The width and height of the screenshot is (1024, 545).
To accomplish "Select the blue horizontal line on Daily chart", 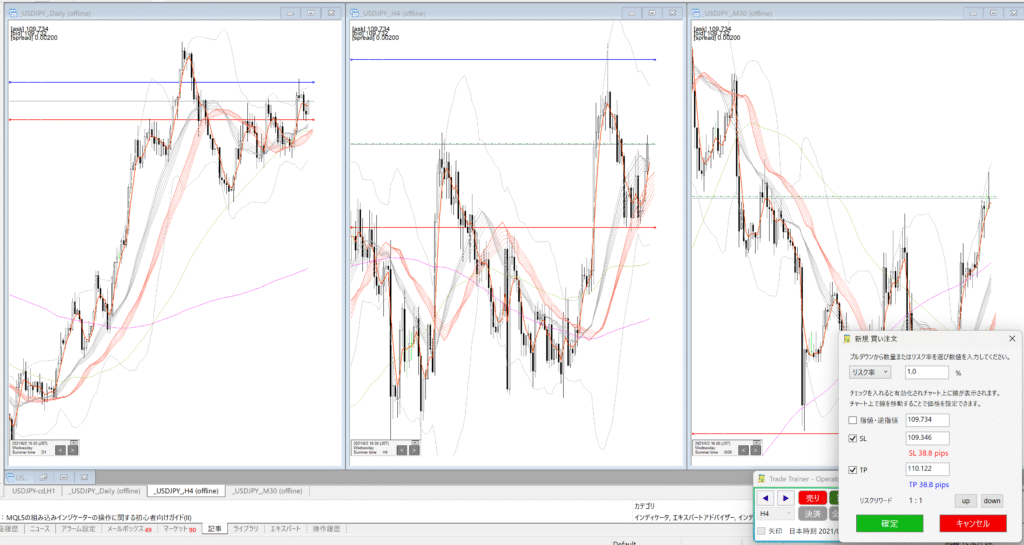I will pyautogui.click(x=161, y=82).
